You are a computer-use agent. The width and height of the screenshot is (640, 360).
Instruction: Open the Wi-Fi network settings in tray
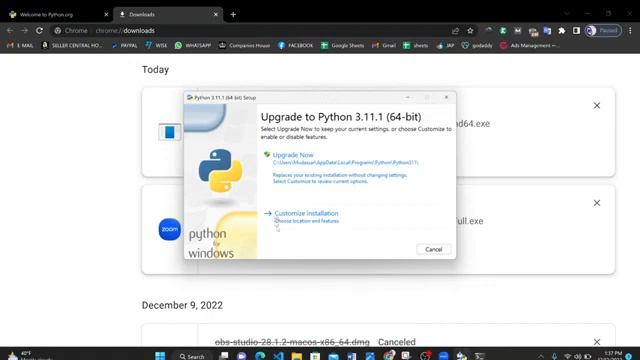567,356
